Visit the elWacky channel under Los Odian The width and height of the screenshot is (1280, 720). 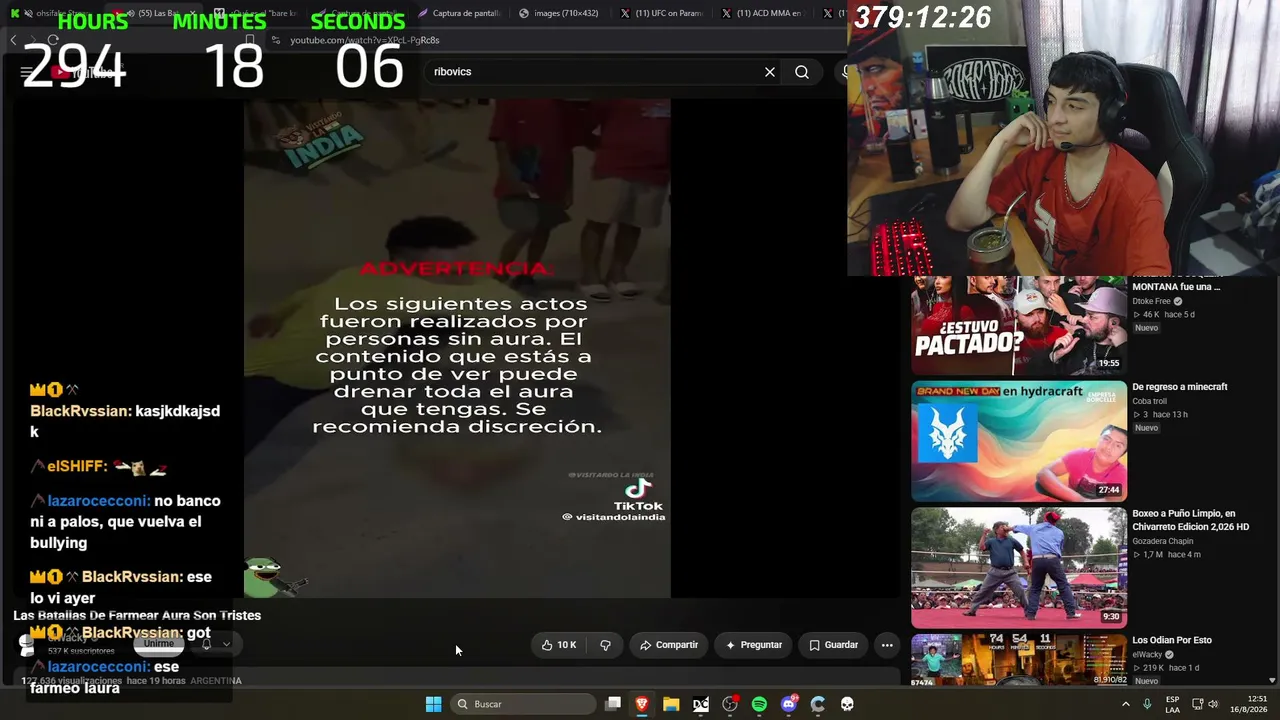[1146, 655]
